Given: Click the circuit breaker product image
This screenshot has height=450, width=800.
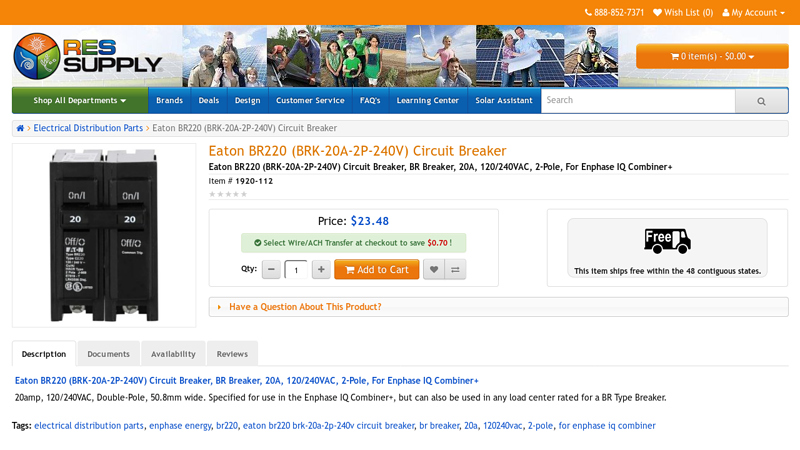Looking at the screenshot, I should tap(104, 236).
